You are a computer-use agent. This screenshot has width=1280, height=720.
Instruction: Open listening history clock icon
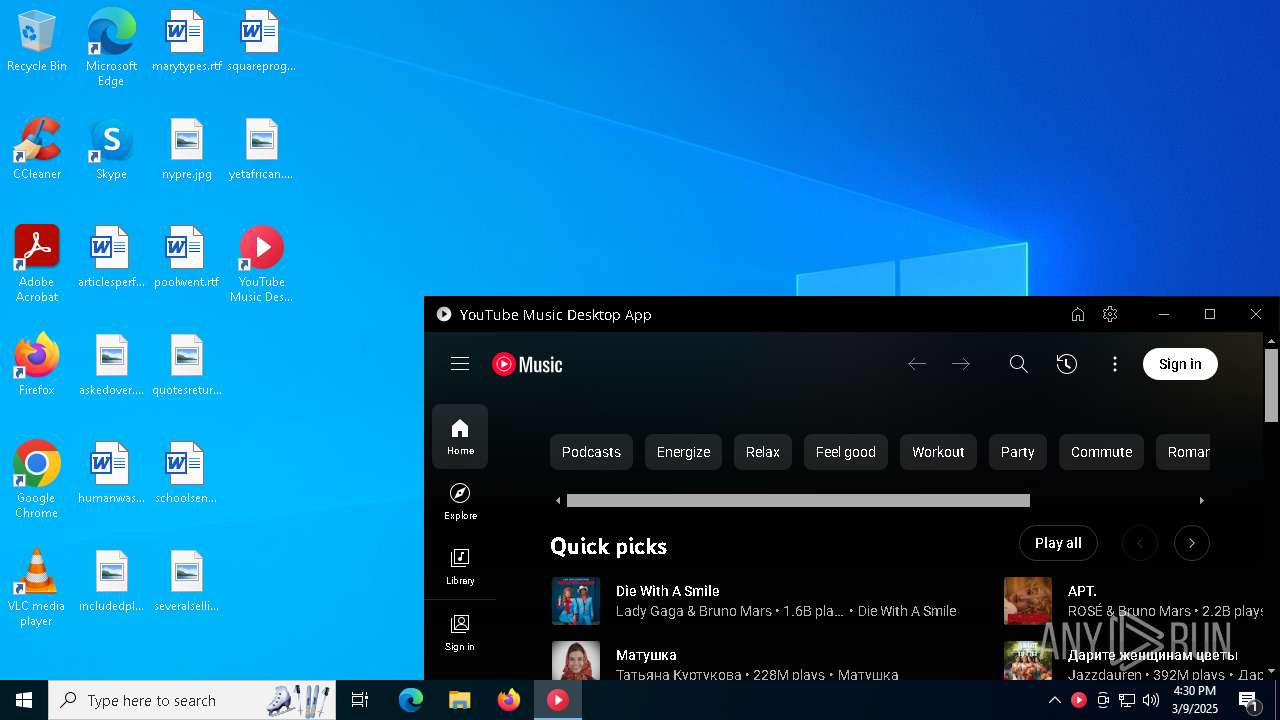click(x=1067, y=364)
